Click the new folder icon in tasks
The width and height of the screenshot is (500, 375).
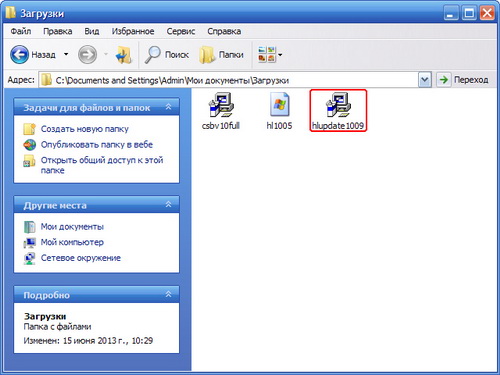point(29,129)
